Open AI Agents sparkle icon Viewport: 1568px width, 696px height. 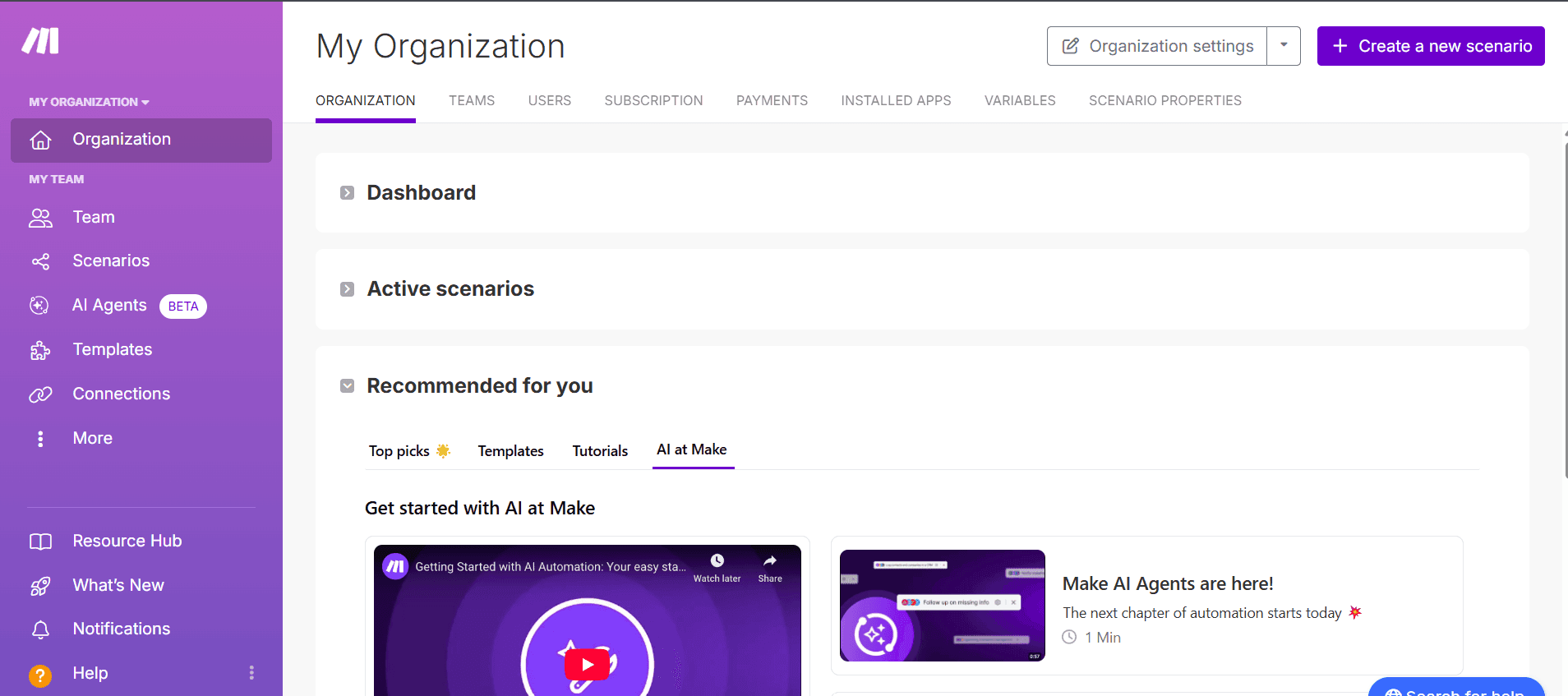click(x=39, y=306)
